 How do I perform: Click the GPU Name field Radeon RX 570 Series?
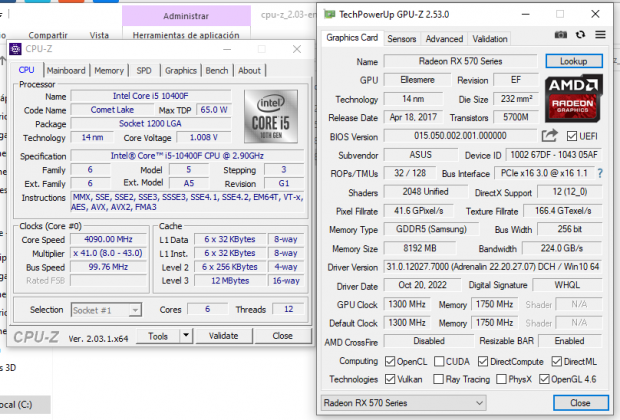(x=461, y=61)
